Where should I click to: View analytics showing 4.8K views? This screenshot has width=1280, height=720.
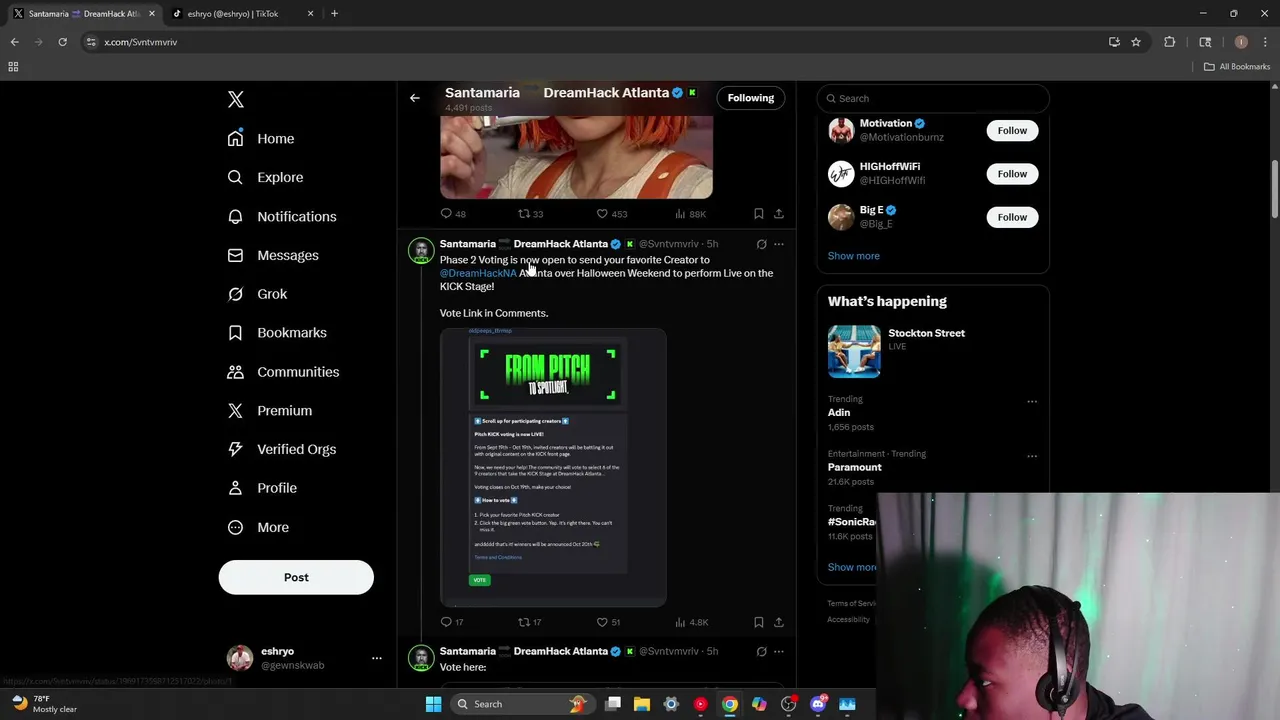pos(691,622)
